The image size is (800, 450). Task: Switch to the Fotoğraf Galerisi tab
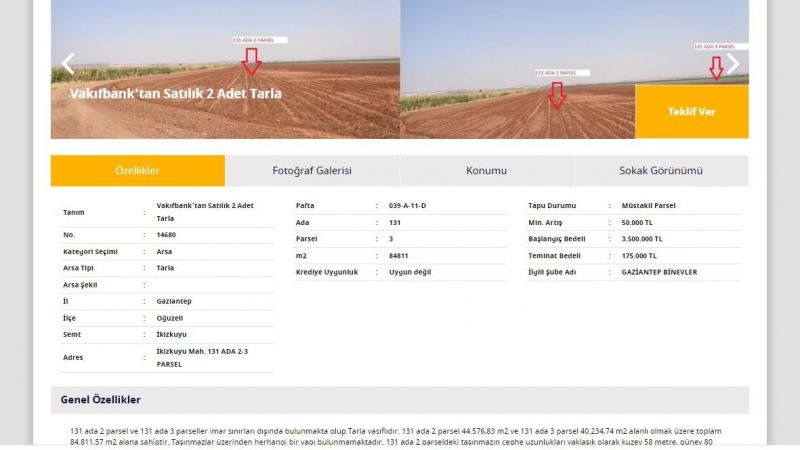pyautogui.click(x=312, y=171)
